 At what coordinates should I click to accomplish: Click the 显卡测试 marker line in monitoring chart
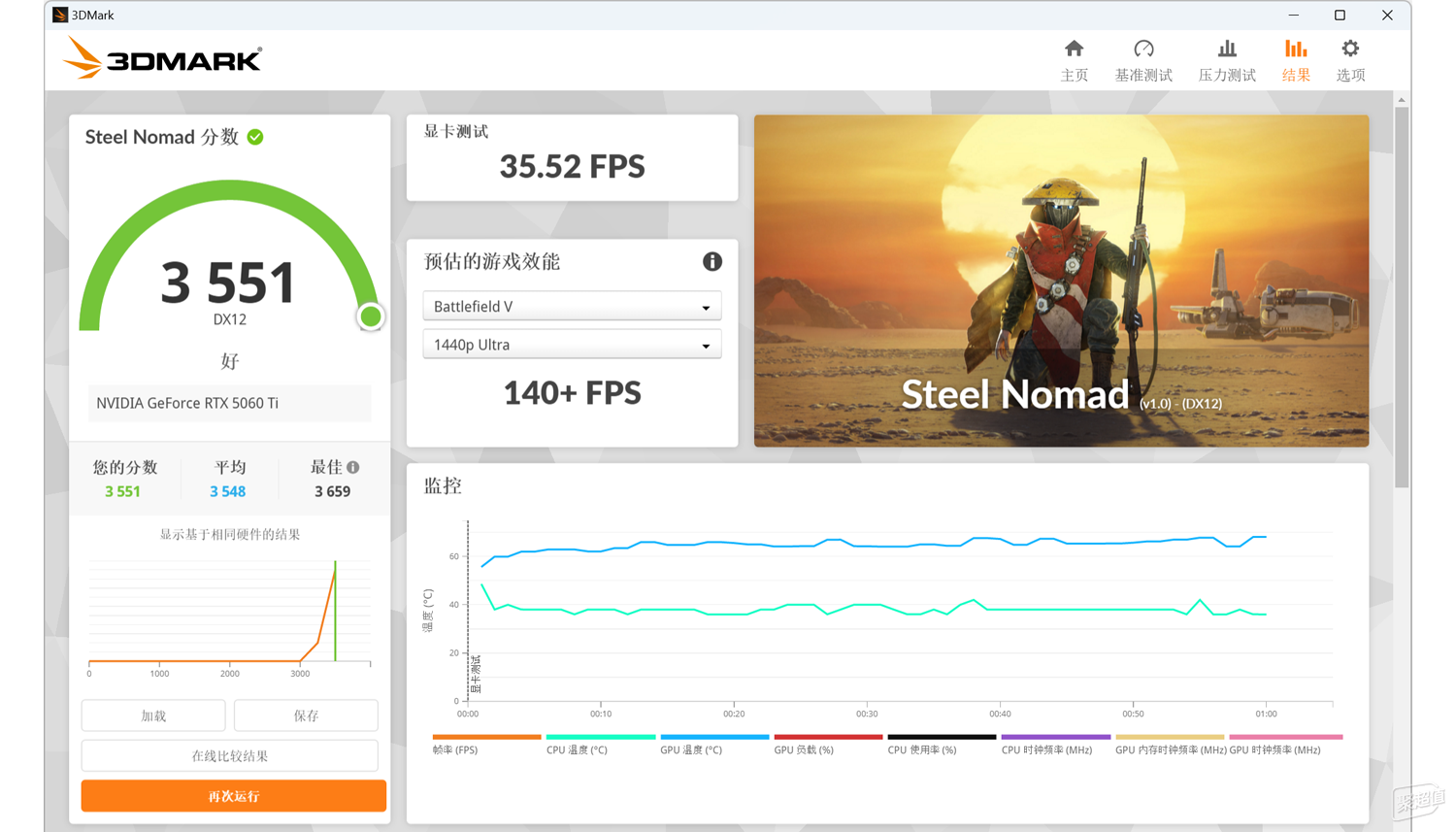click(468, 612)
